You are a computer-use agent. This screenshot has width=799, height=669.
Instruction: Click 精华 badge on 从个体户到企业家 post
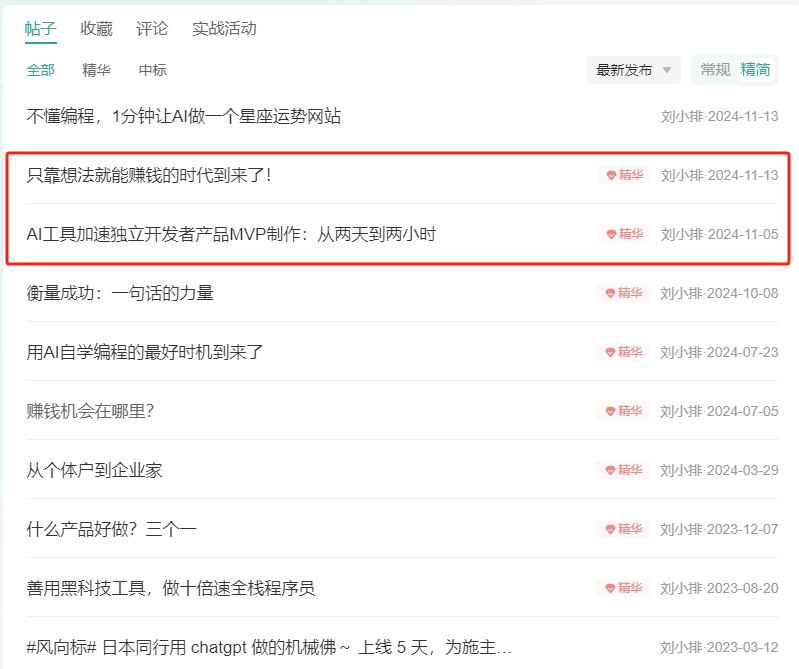(623, 470)
